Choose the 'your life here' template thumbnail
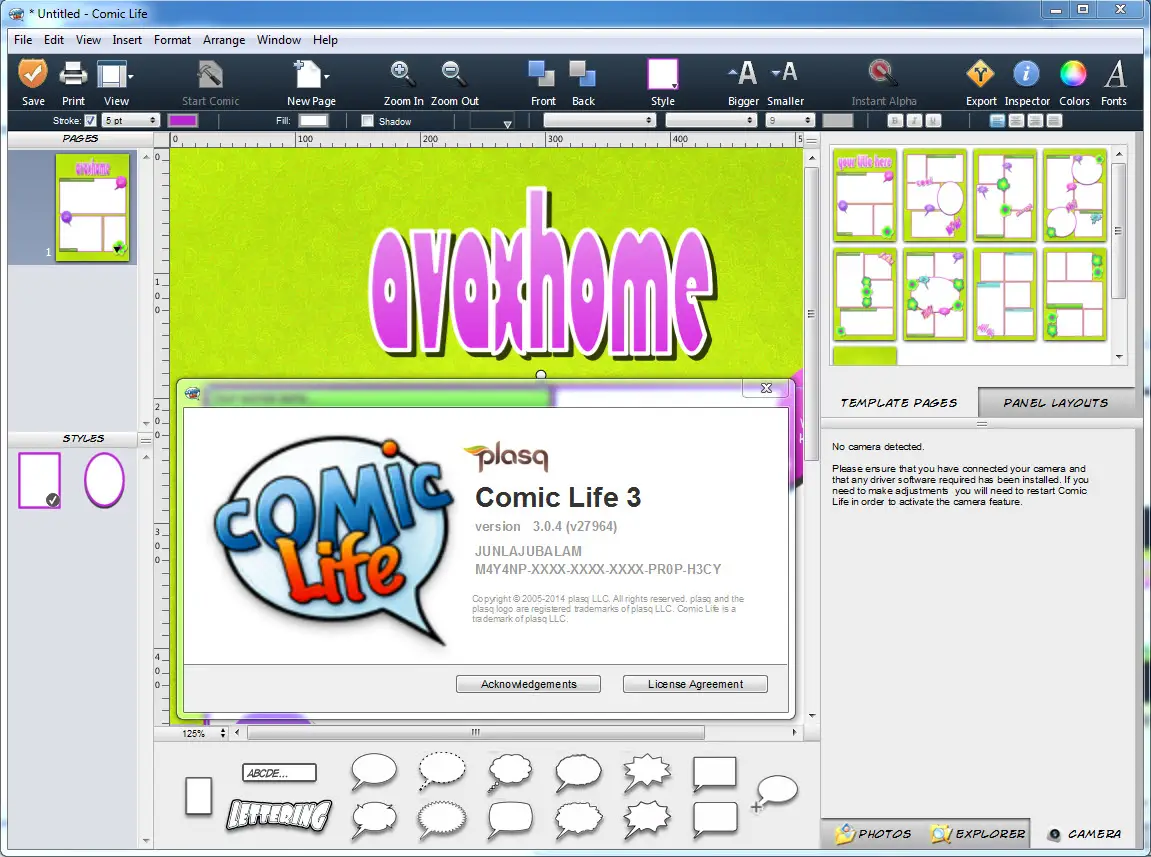 (865, 196)
